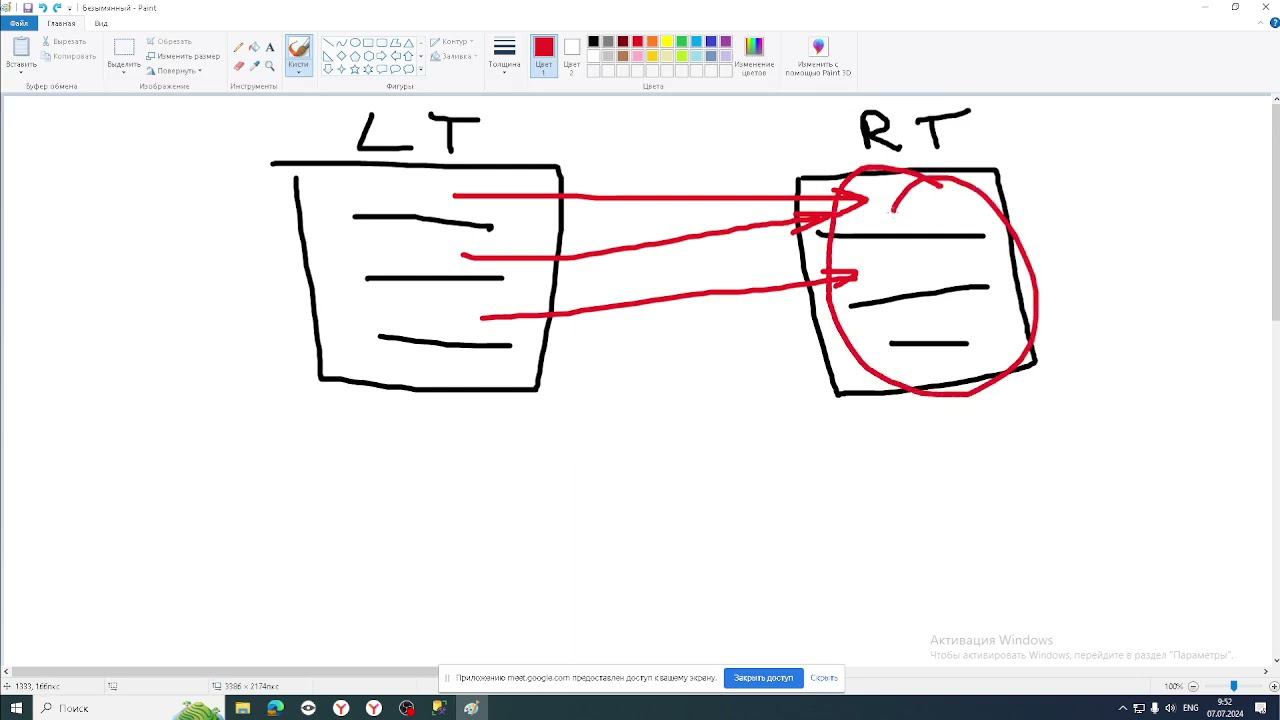Adjust the zoom slider handle
Viewport: 1280px width, 720px height.
tap(1233, 686)
